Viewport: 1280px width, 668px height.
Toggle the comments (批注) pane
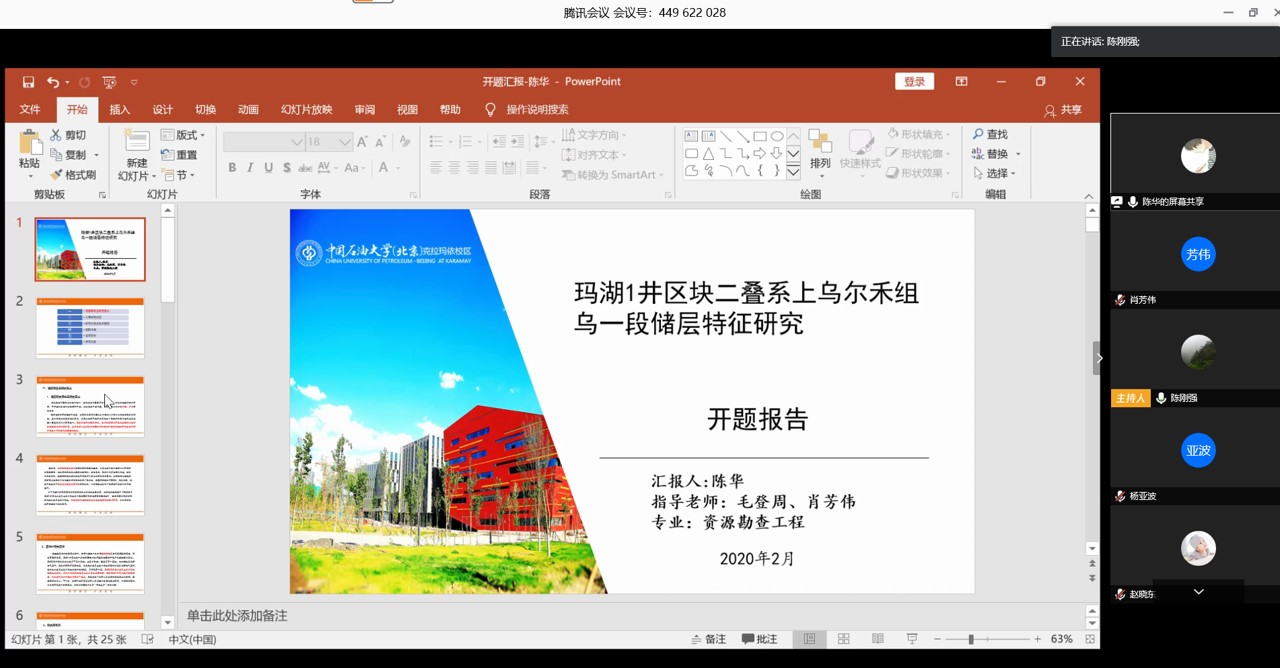[x=759, y=639]
